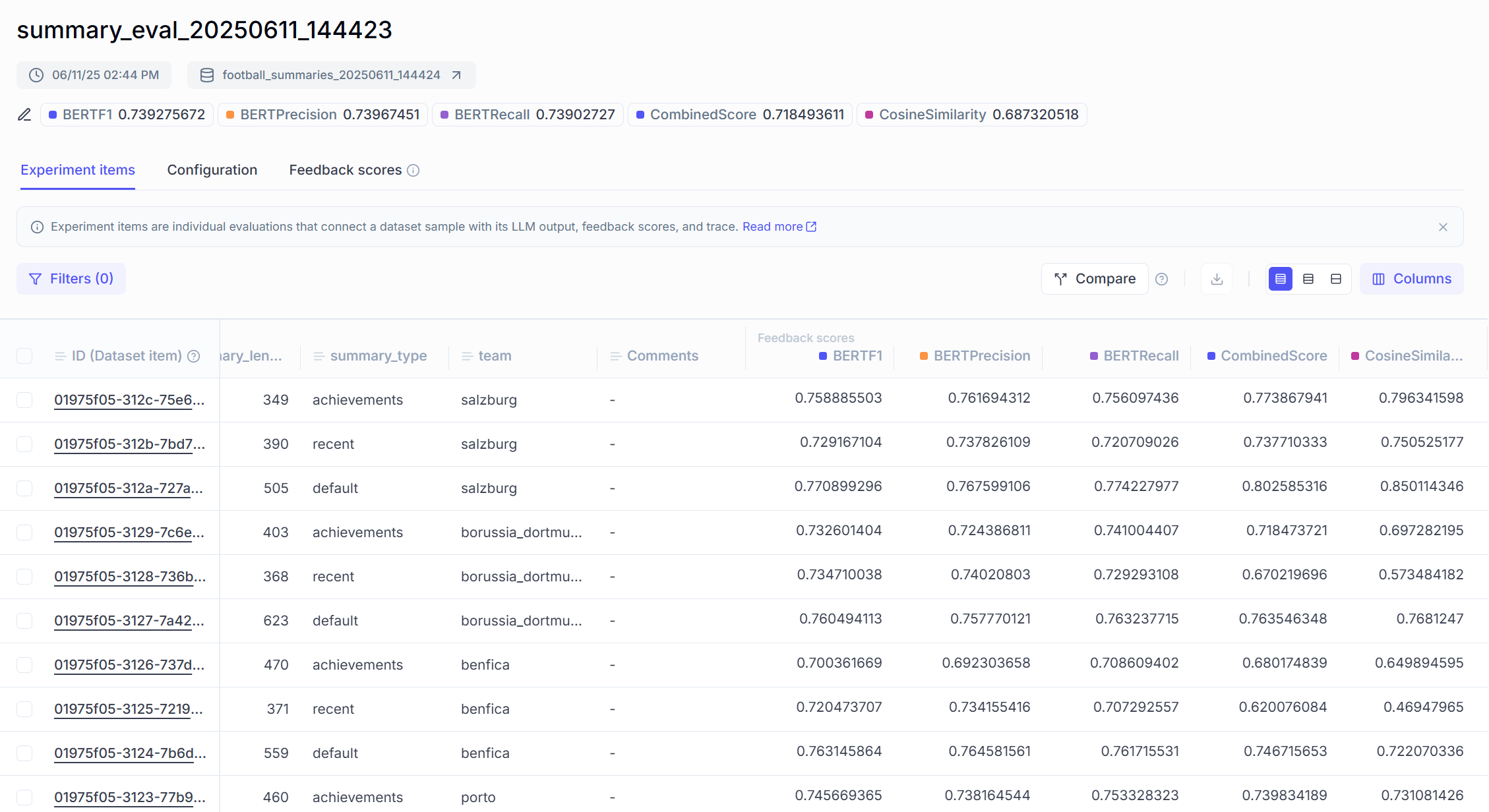
Task: Open the Columns selector dropdown
Action: coord(1411,279)
